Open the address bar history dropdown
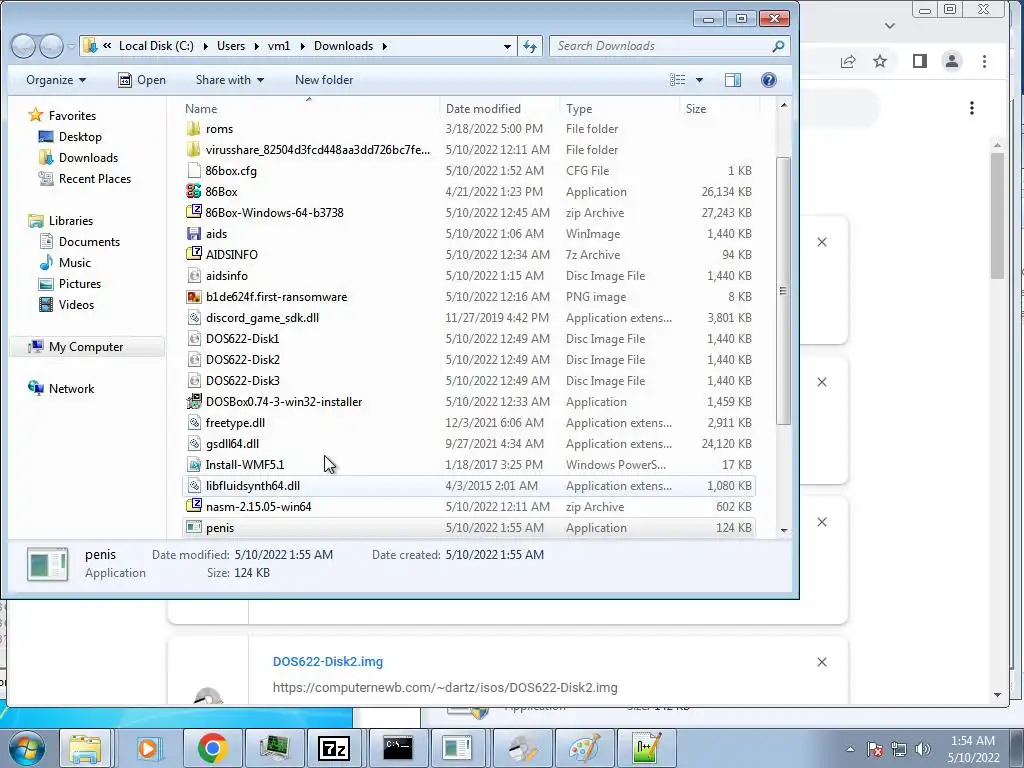This screenshot has width=1024, height=768. coord(507,46)
